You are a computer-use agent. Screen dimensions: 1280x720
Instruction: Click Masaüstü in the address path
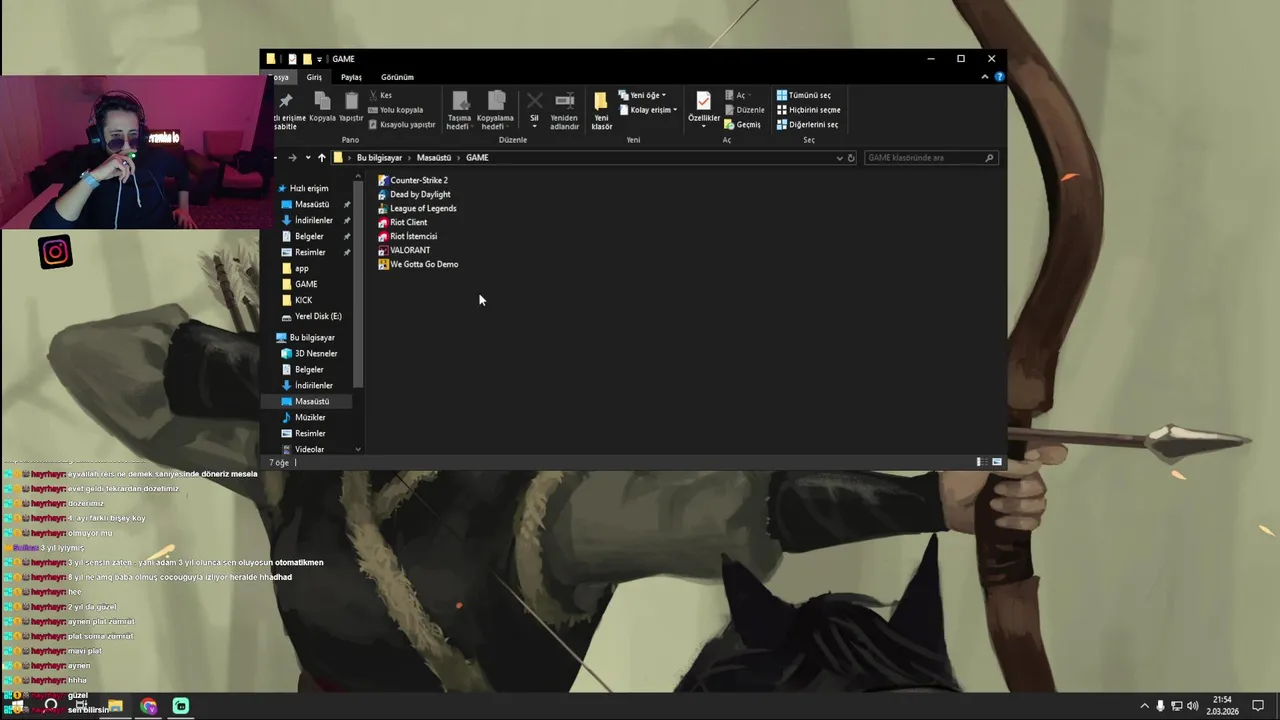[x=434, y=158]
